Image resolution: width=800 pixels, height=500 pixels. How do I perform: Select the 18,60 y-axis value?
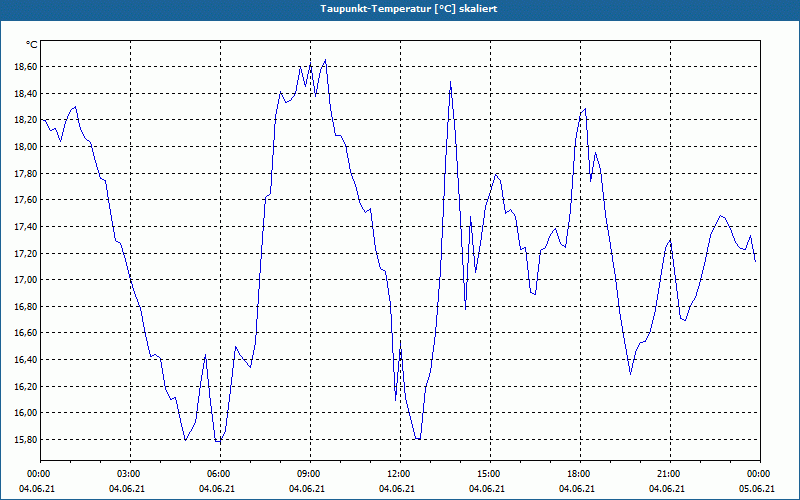point(27,67)
